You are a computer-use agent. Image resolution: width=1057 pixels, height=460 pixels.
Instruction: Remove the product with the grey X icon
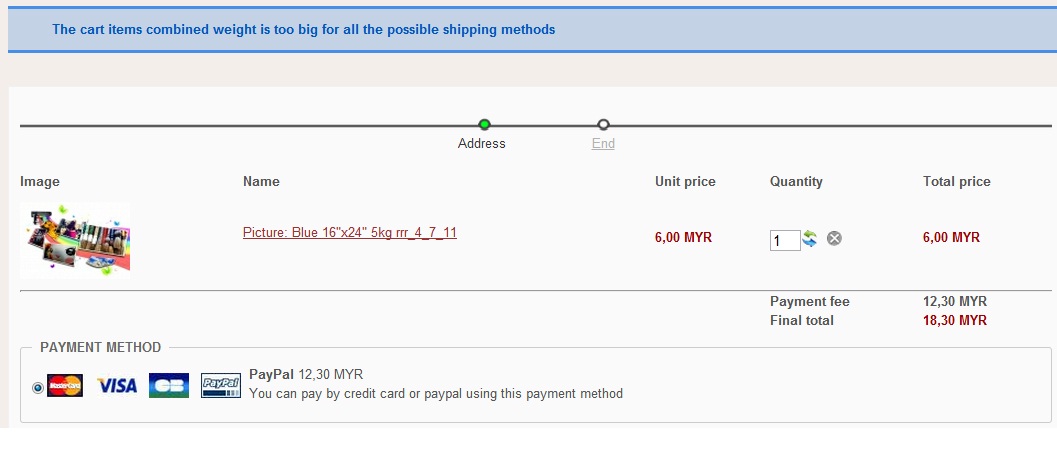click(834, 238)
